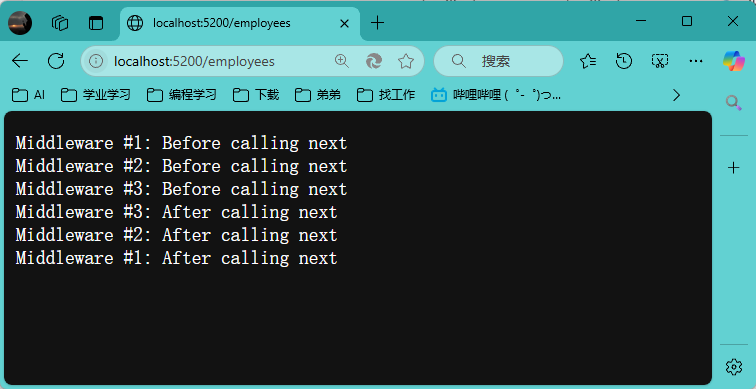Click the 搜索 search box
The height and width of the screenshot is (389, 756).
pos(499,61)
